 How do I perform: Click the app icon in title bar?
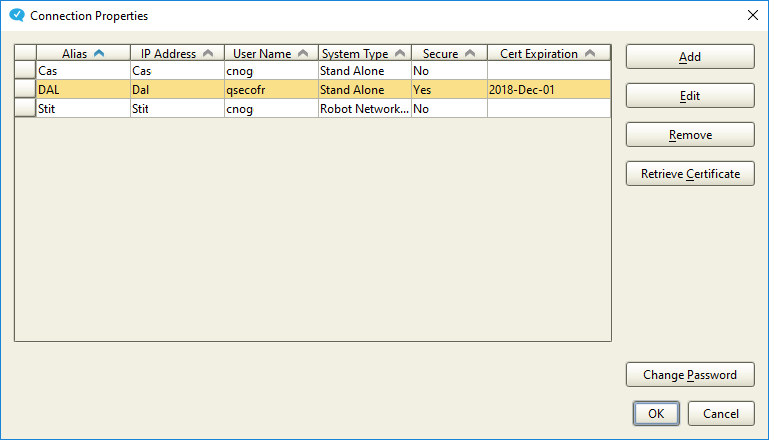tap(16, 16)
